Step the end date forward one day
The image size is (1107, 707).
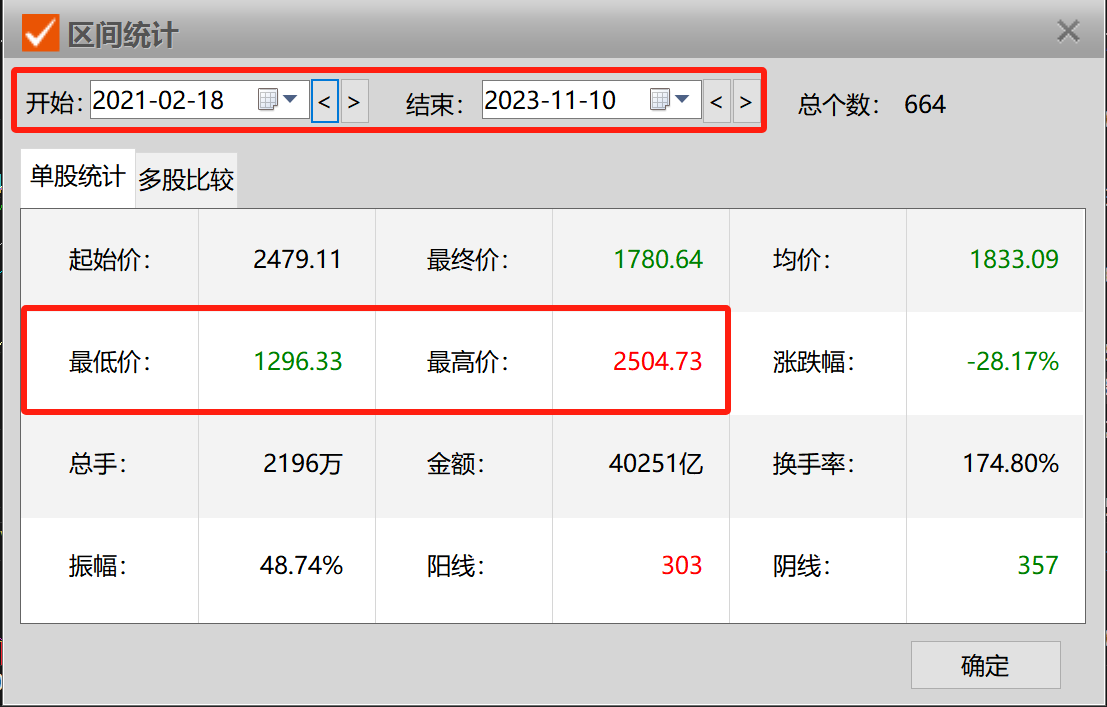point(746,101)
